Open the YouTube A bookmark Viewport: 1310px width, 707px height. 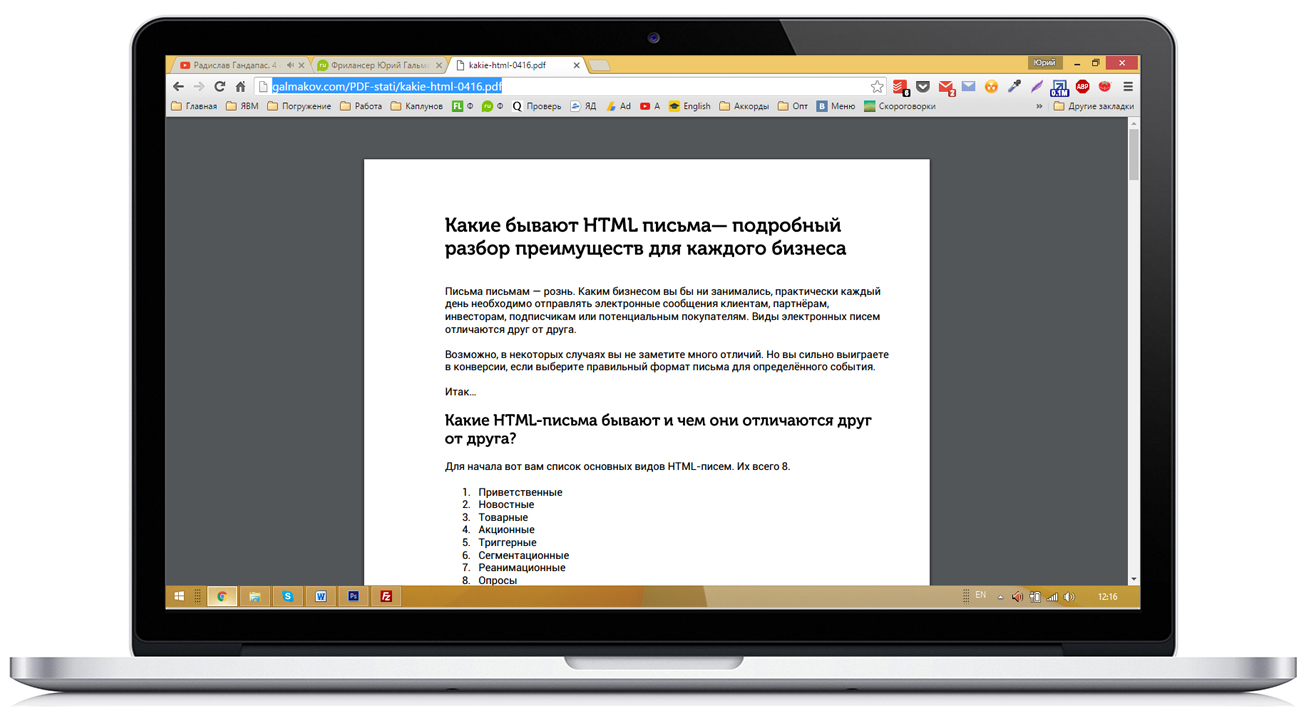[650, 106]
